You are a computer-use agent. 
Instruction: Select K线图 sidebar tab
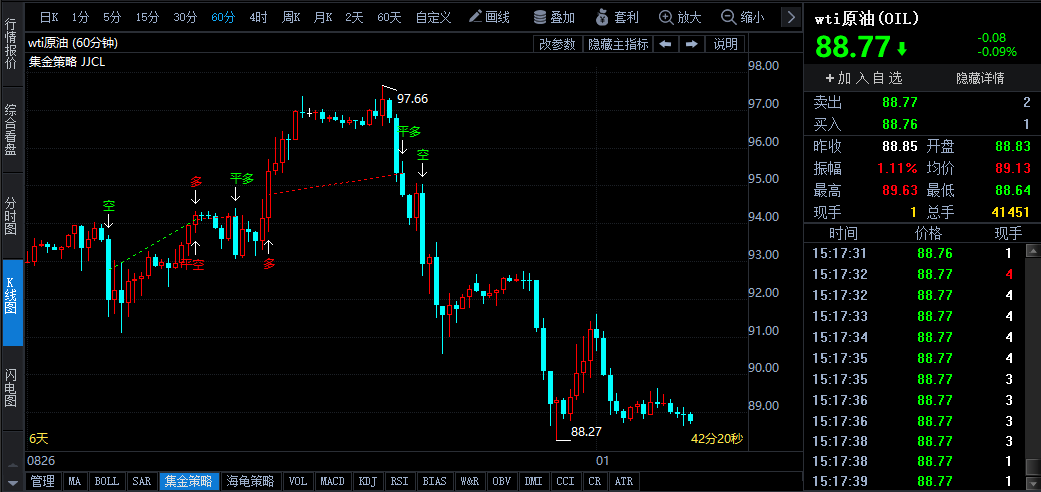[12, 302]
